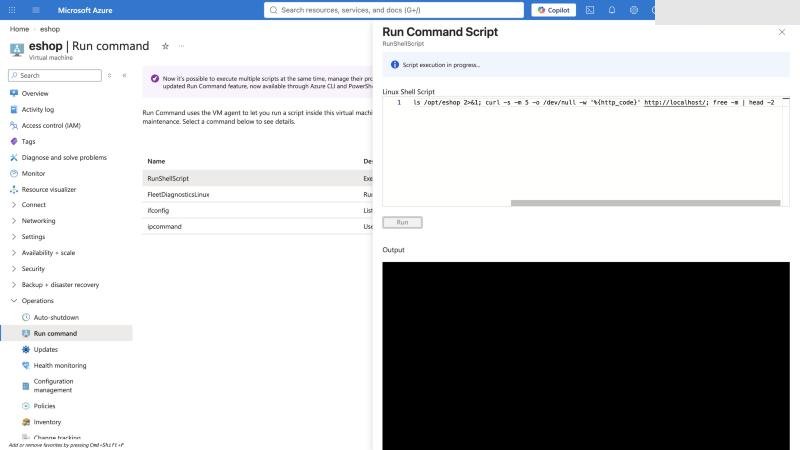The width and height of the screenshot is (800, 450).
Task: Click the Activity log icon
Action: click(14, 110)
